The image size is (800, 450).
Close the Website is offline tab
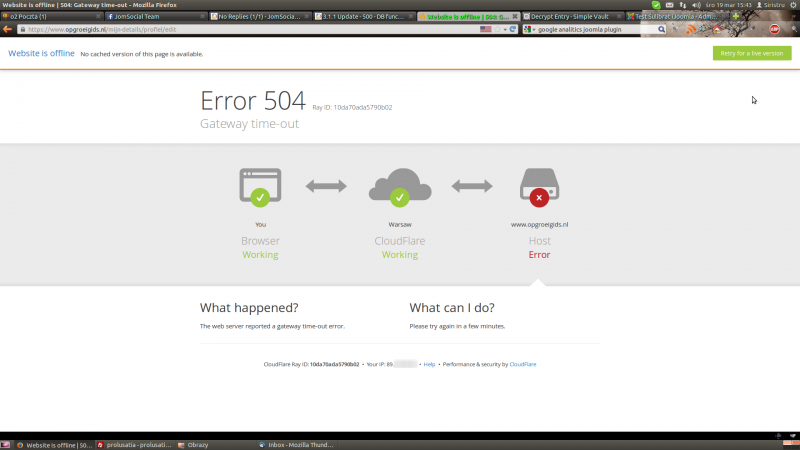(515, 16)
